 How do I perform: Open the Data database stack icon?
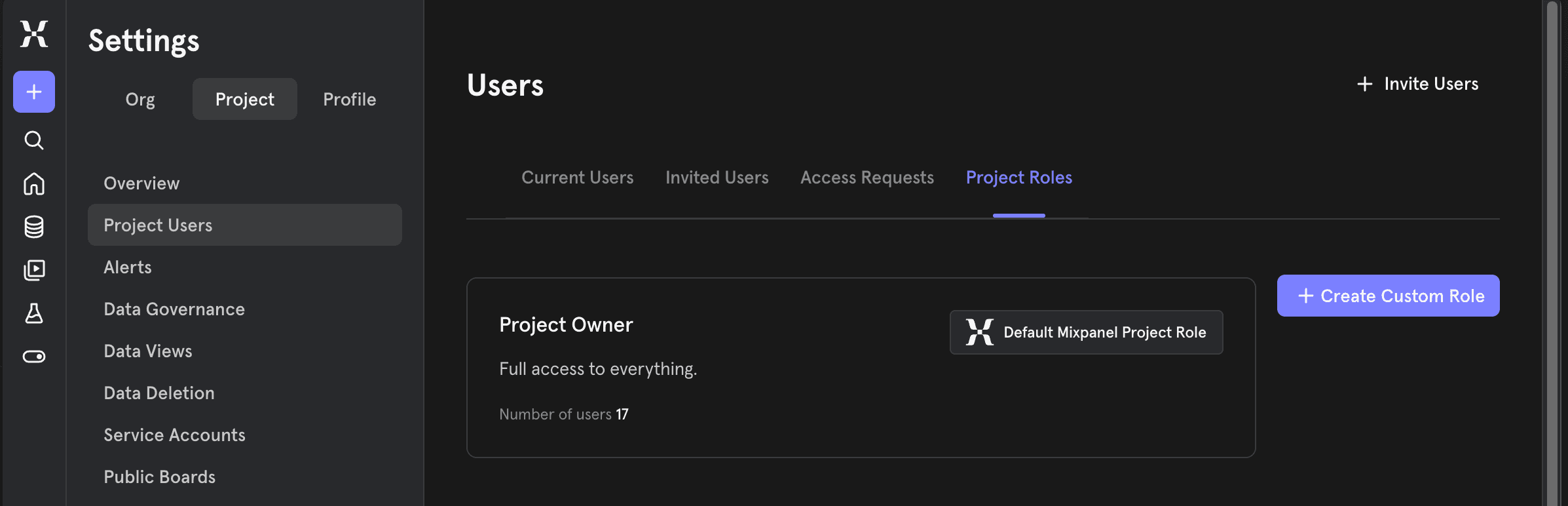click(x=34, y=227)
